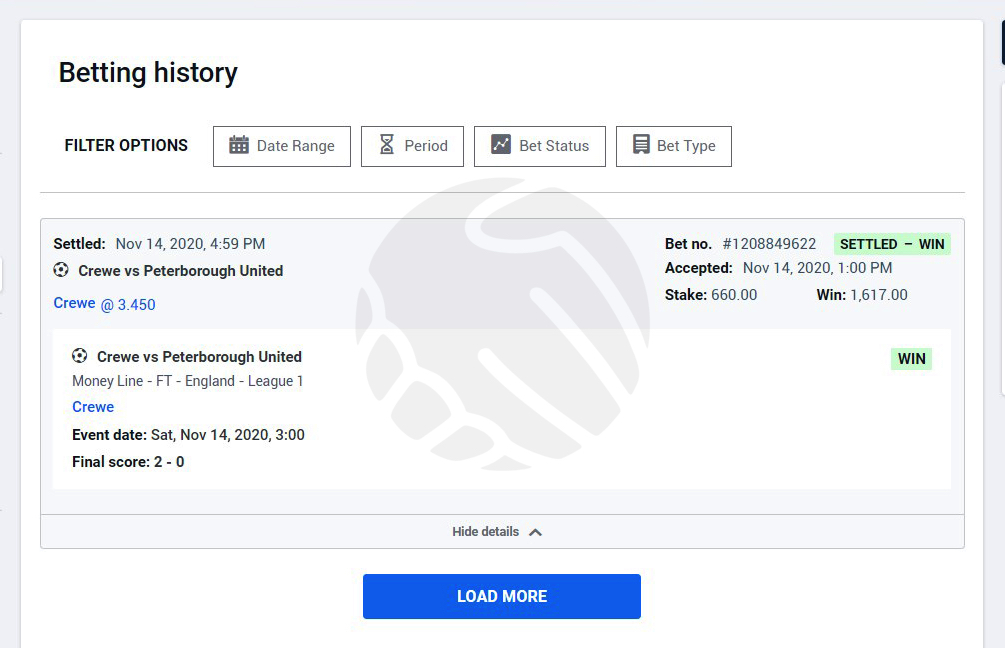Click the soccer ball icon in bet header
1005x648 pixels.
(61, 270)
